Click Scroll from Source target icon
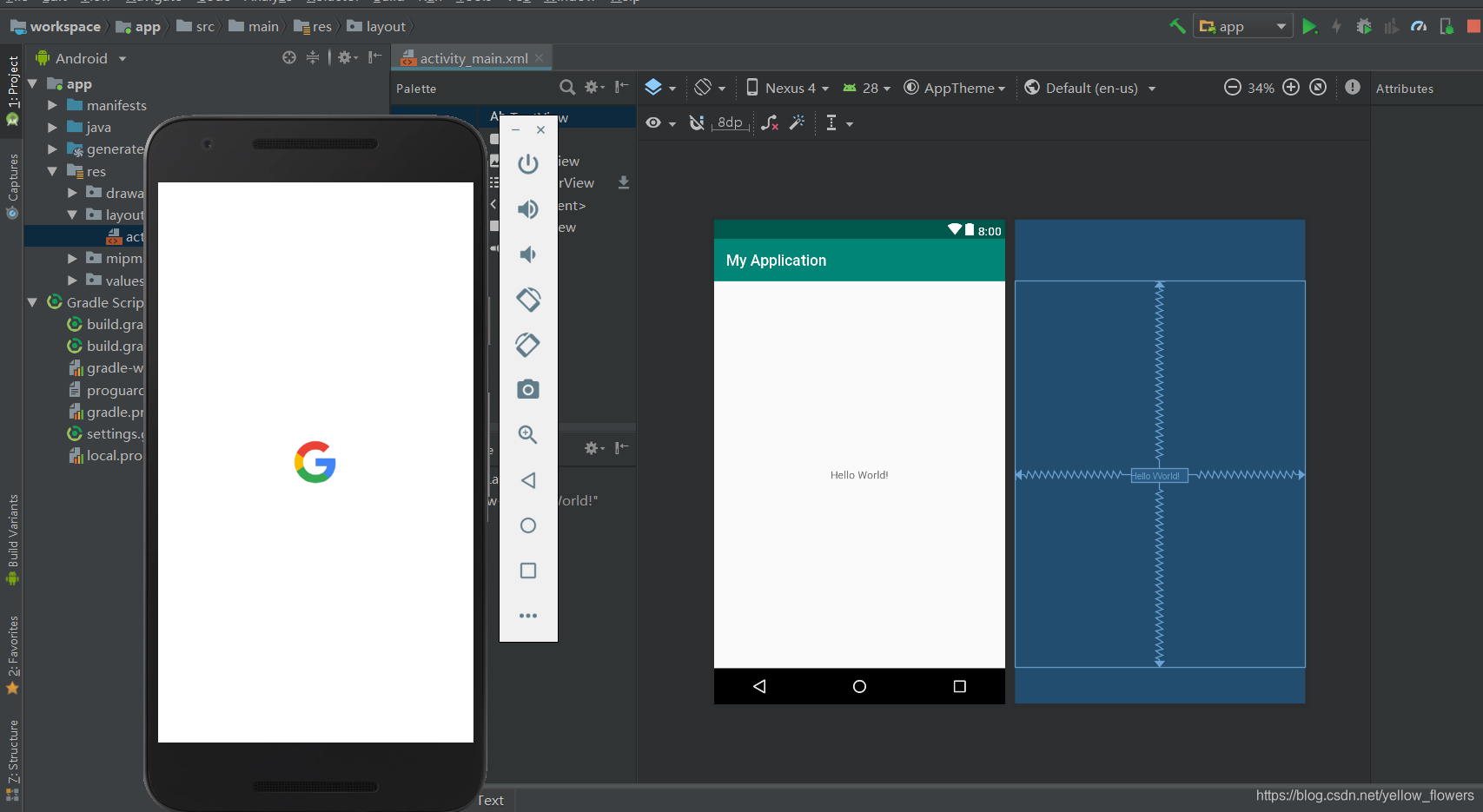The image size is (1483, 812). pos(289,57)
